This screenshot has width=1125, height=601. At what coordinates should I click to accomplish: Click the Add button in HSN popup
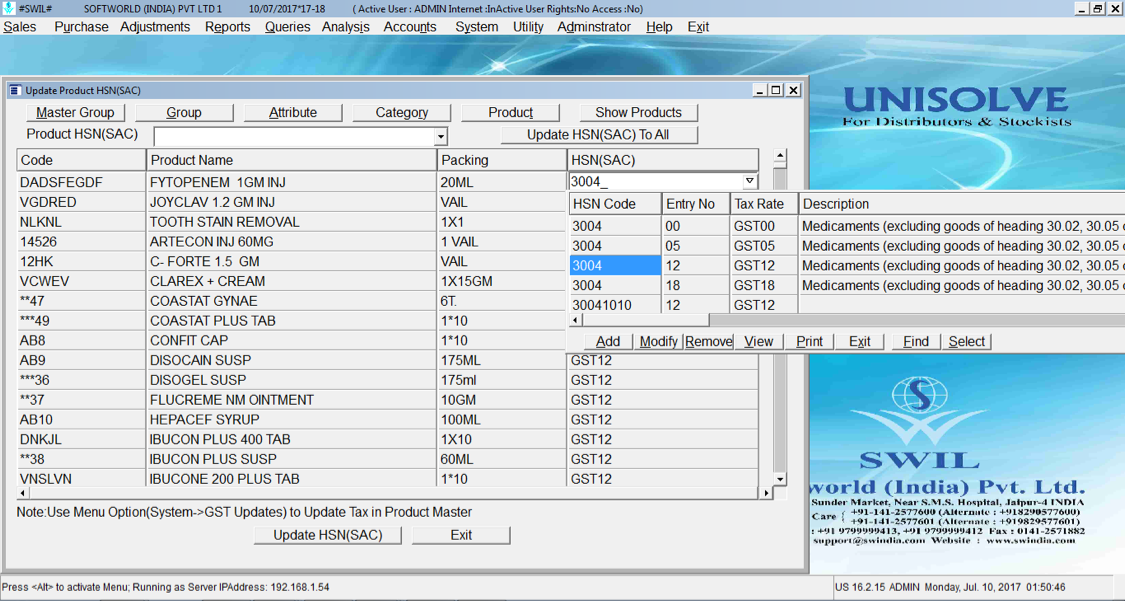coord(608,341)
